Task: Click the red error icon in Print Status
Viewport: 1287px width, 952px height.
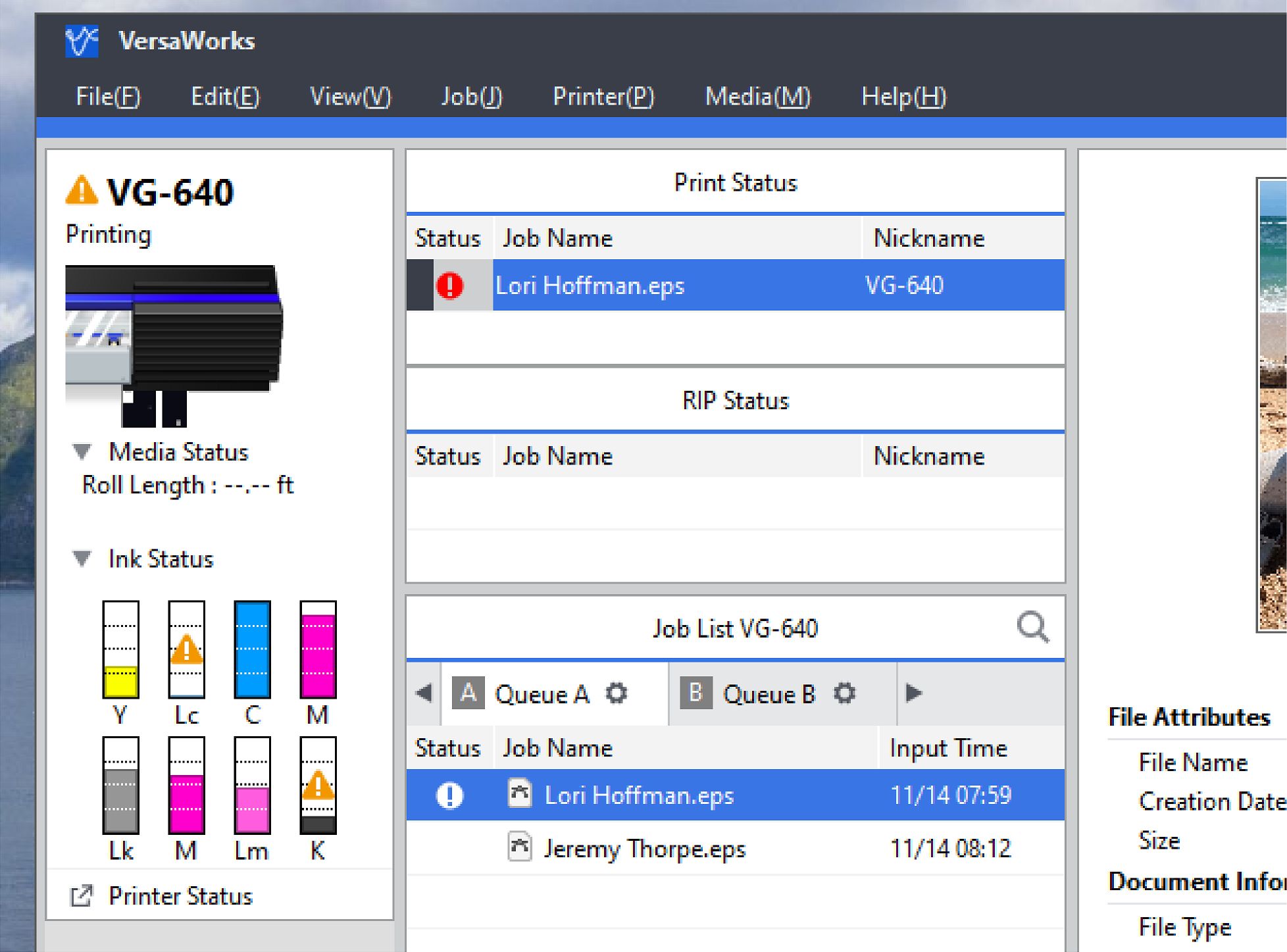Action: pyautogui.click(x=450, y=286)
